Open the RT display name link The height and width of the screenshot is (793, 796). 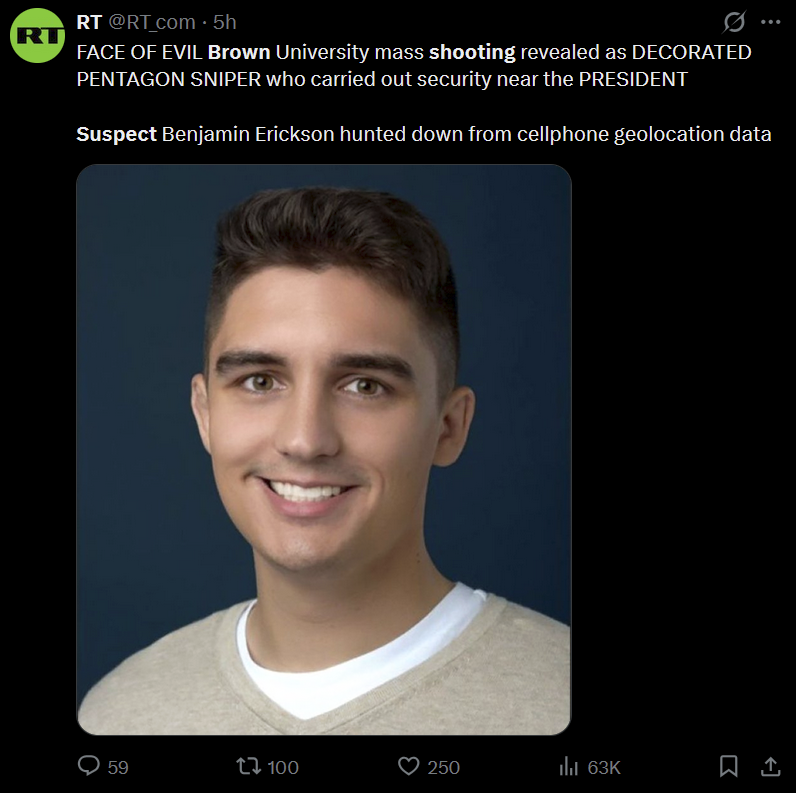[88, 22]
